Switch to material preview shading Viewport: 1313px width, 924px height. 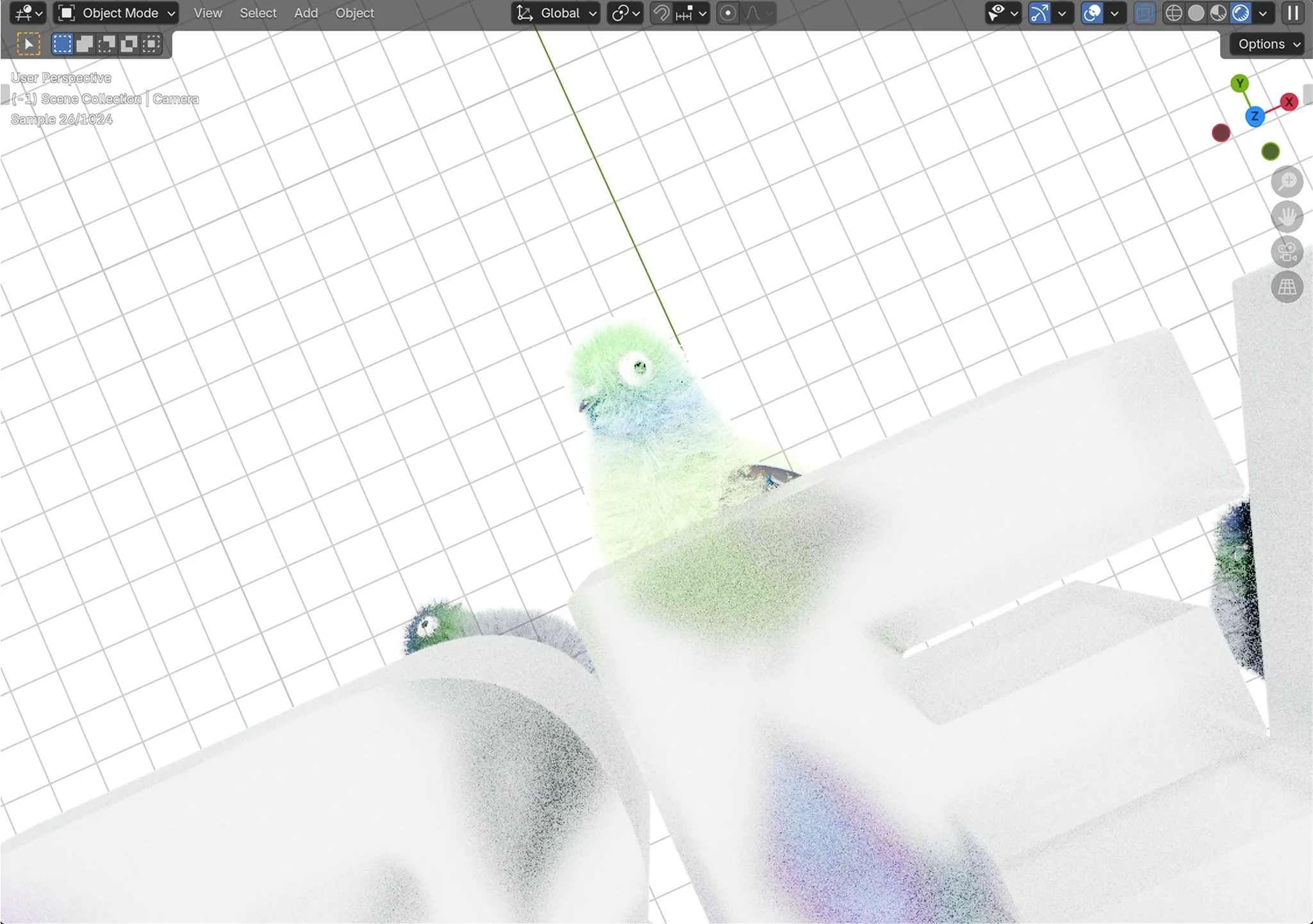[1218, 13]
